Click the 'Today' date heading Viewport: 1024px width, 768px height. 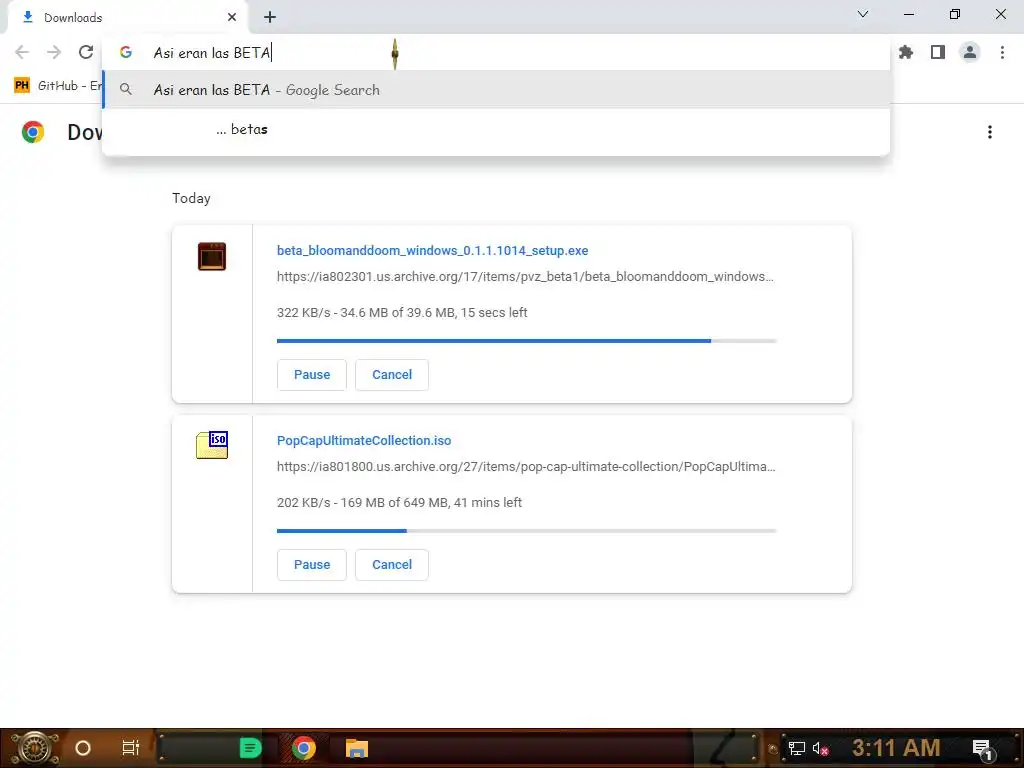tap(191, 199)
